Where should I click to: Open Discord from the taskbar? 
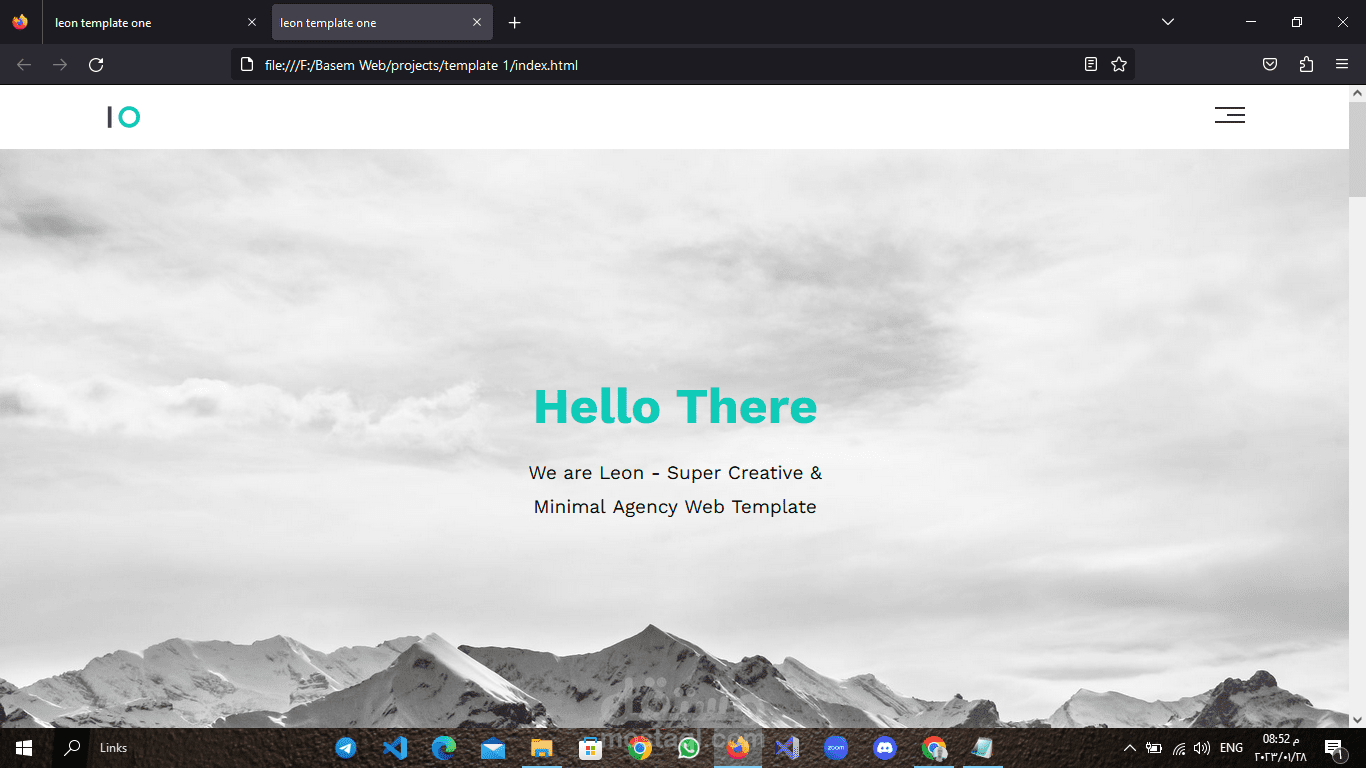(885, 748)
